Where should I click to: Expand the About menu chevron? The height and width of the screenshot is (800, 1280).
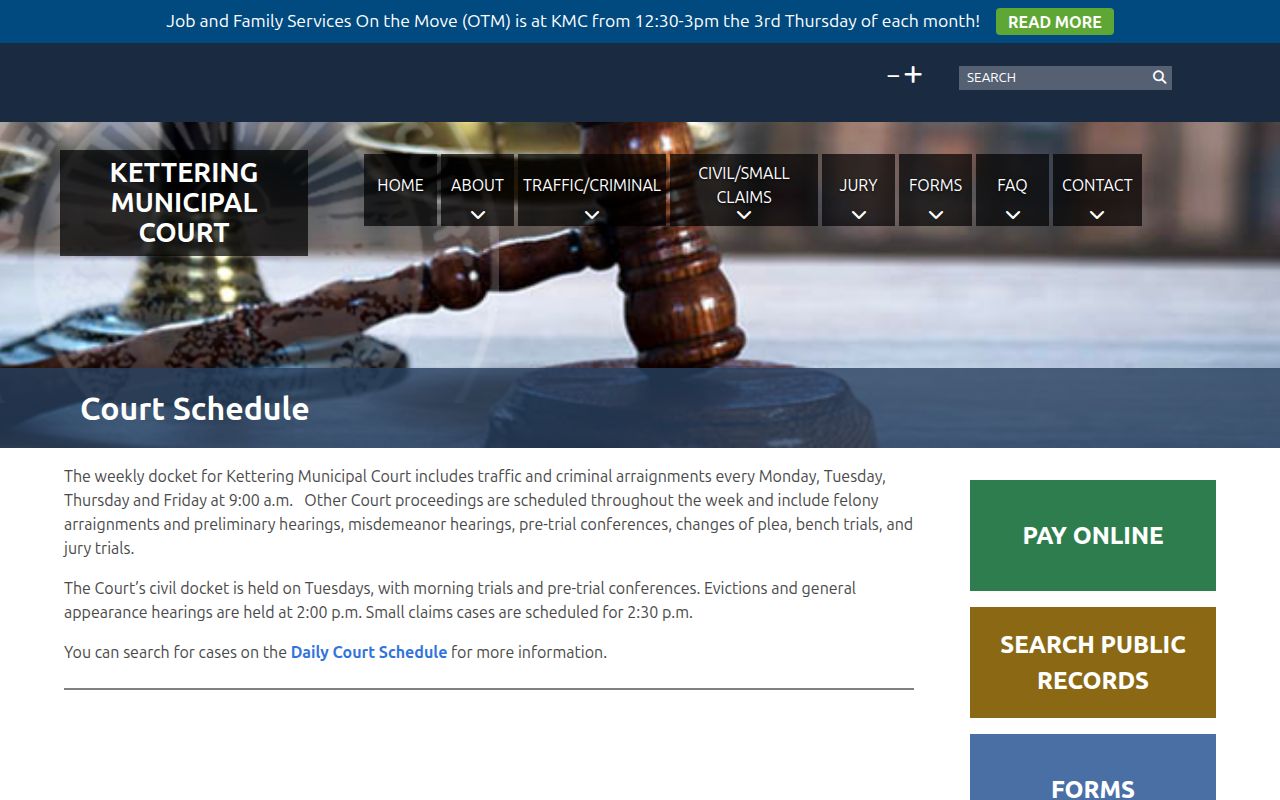pyautogui.click(x=478, y=214)
